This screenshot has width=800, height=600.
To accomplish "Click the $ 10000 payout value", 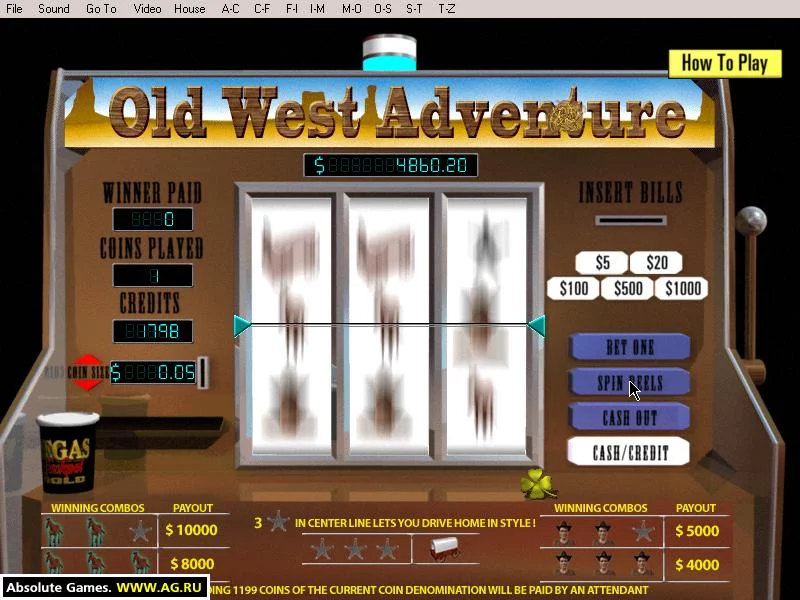I will click(191, 530).
